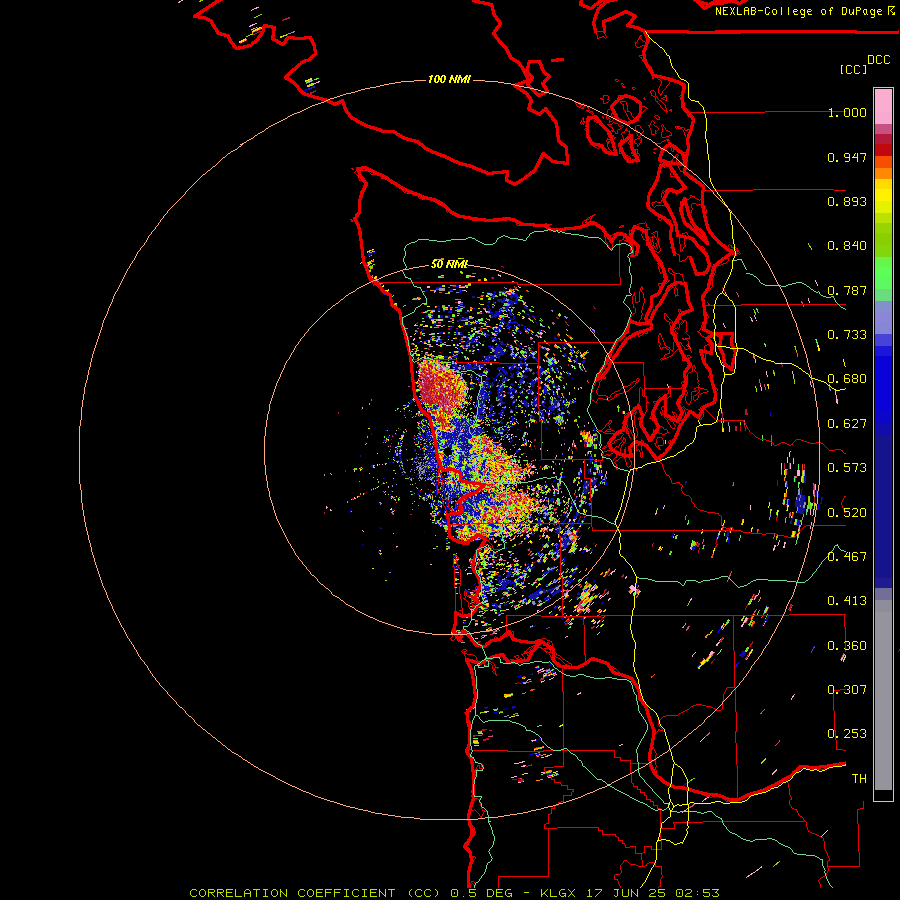Click the NEXLAB-College of DuPage label

(798, 11)
